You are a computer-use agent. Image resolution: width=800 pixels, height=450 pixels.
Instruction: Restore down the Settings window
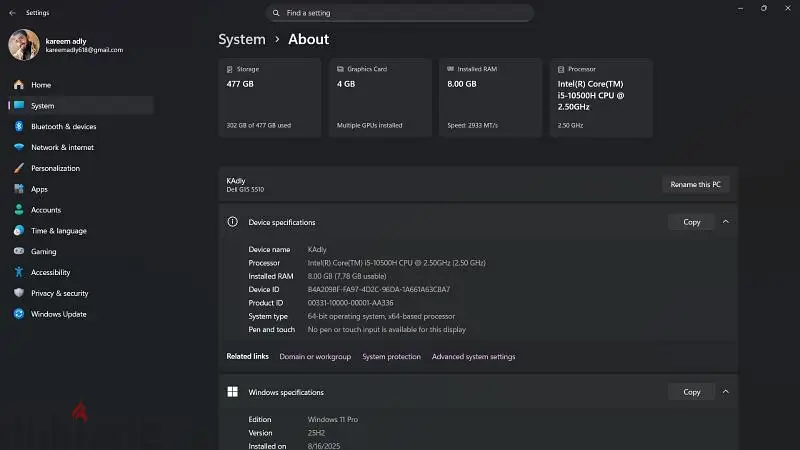[764, 8]
